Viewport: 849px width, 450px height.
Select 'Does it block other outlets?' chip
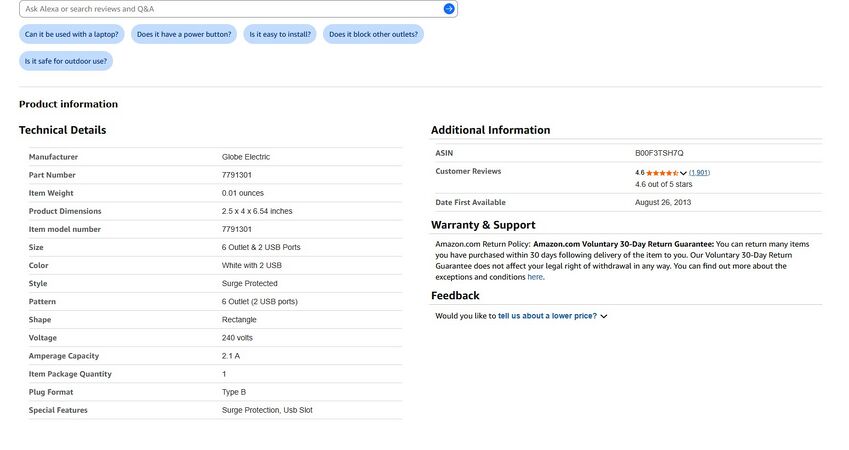click(x=374, y=34)
